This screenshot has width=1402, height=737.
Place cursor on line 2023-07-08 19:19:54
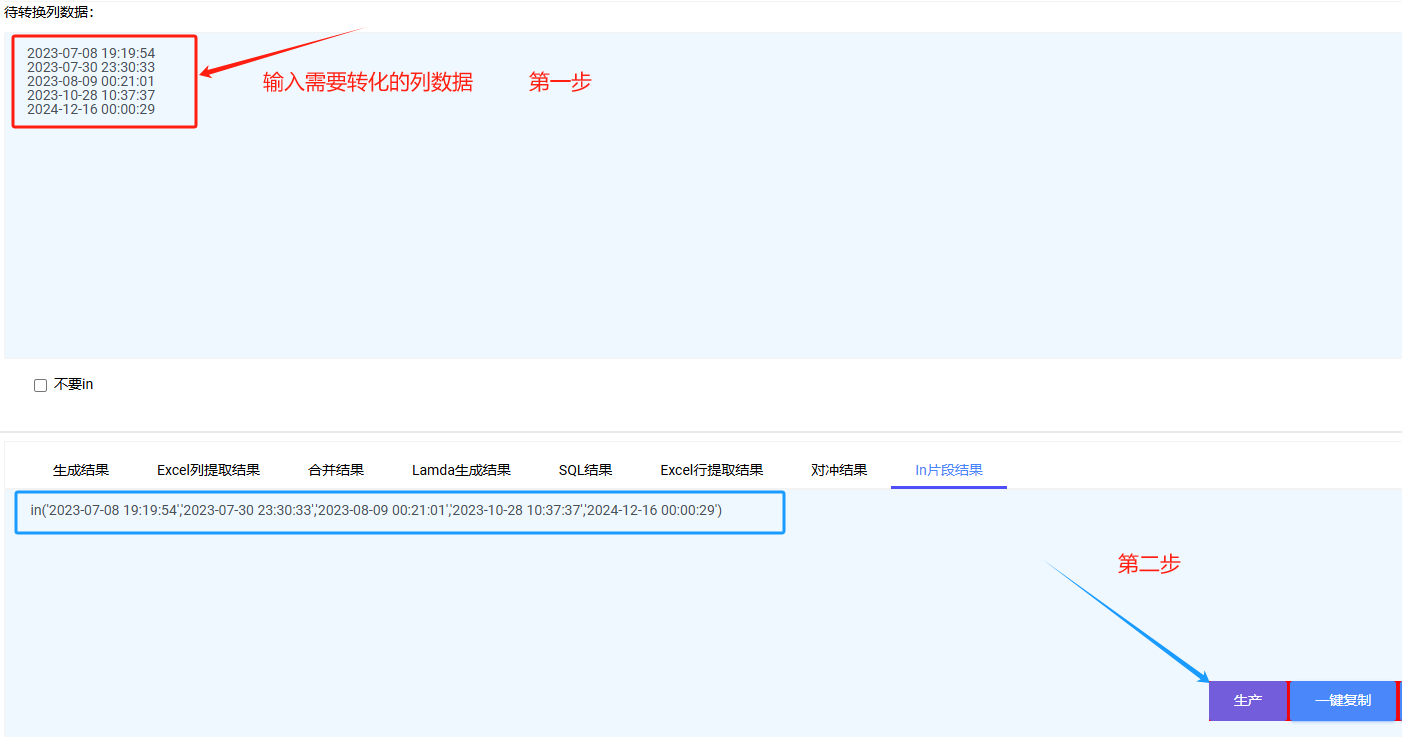91,53
